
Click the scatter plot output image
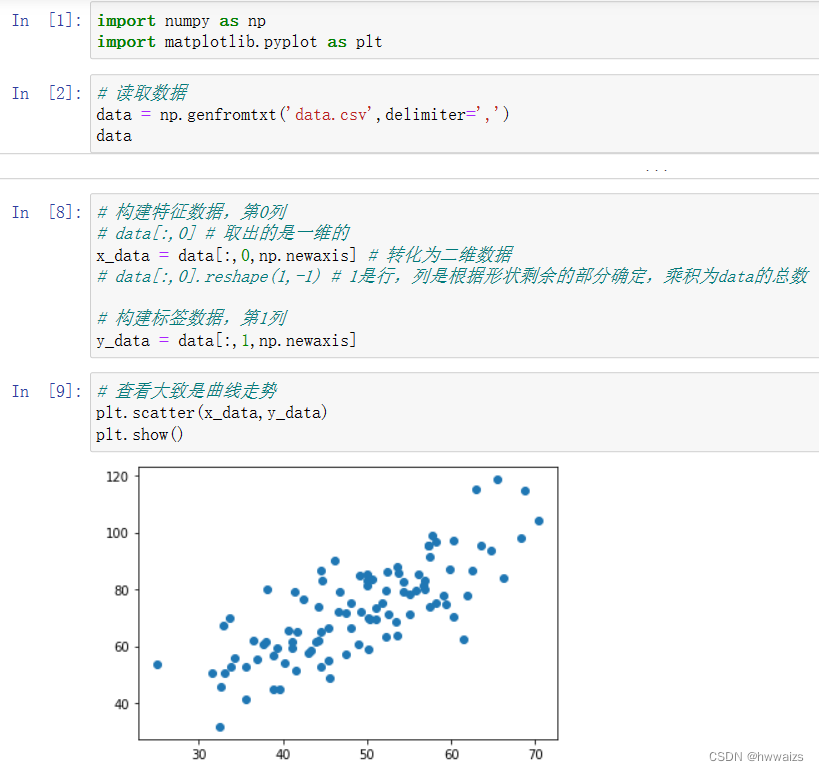click(332, 613)
